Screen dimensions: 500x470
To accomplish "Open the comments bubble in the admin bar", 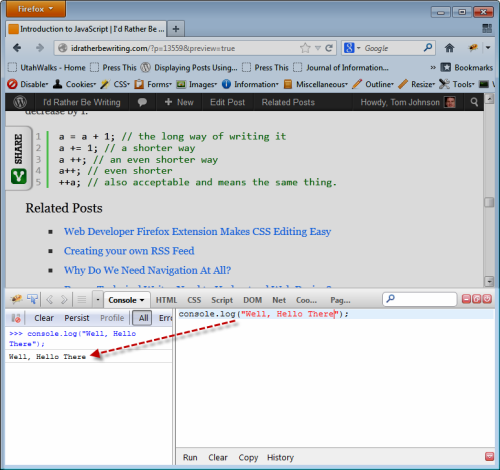I will (x=142, y=102).
